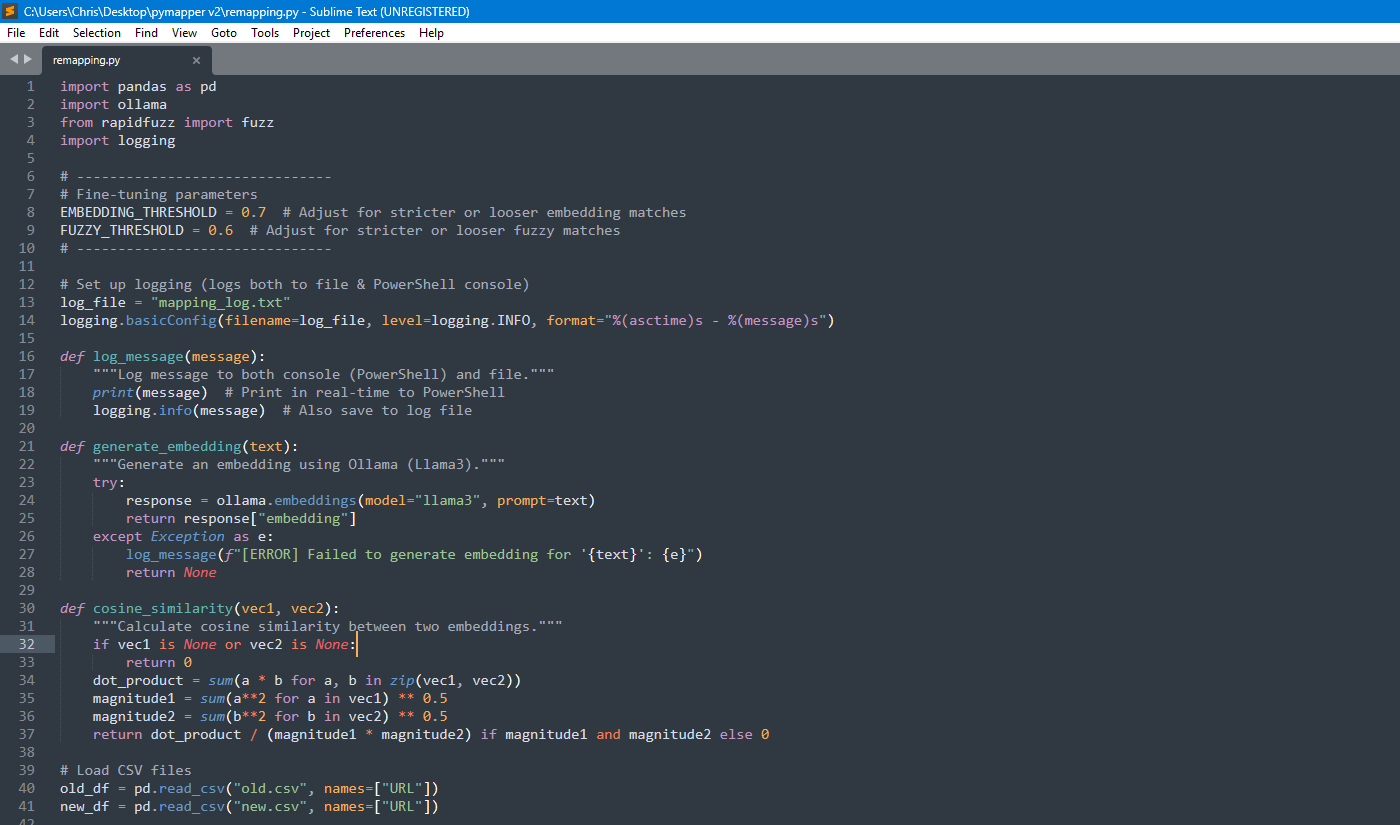The width and height of the screenshot is (1400, 825).
Task: Click 'rapidfuzz' in the import line
Action: tap(138, 122)
